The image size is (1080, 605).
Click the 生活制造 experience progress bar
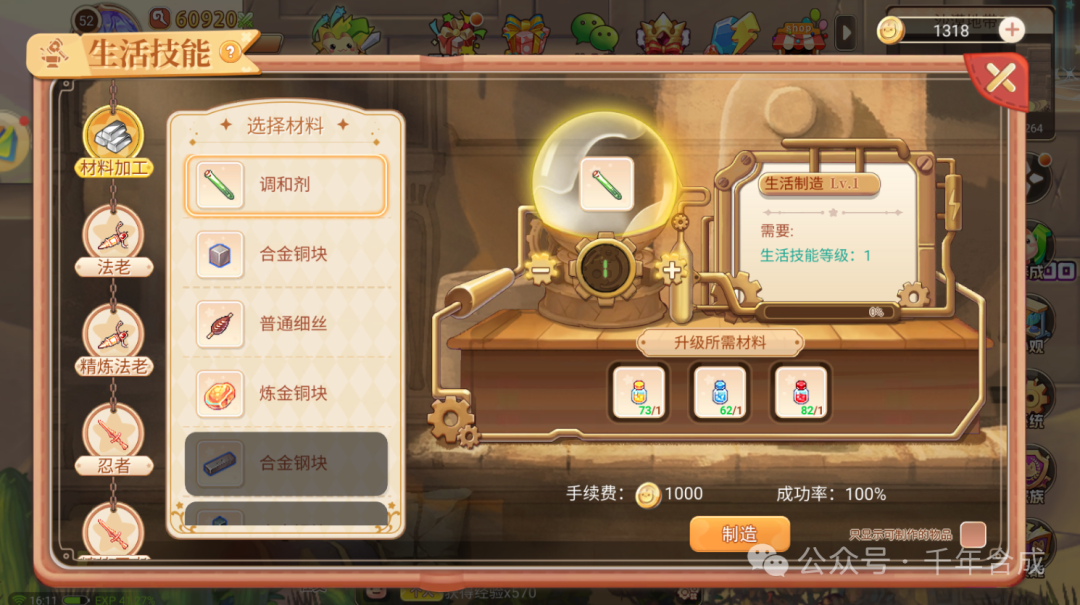(828, 312)
